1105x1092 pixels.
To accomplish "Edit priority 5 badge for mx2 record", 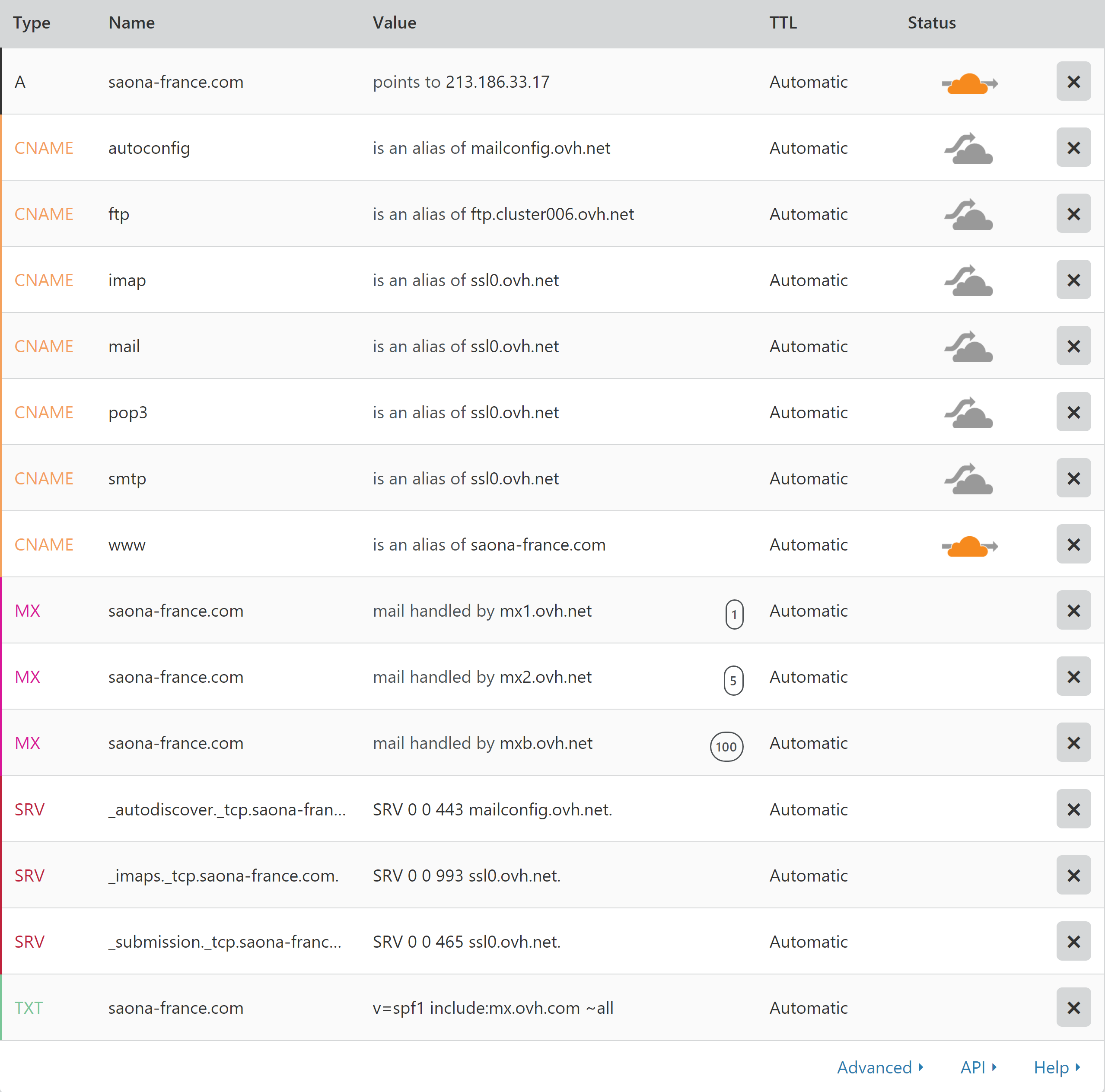I will click(x=733, y=680).
